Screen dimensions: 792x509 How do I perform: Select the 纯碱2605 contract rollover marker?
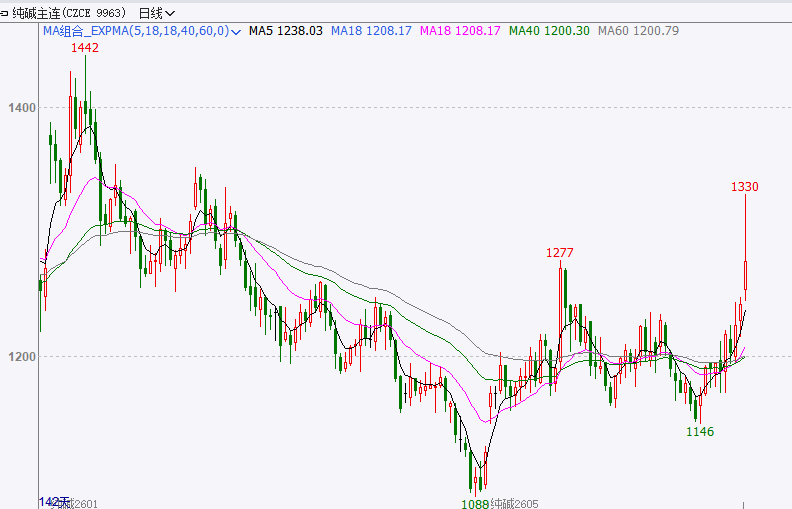pyautogui.click(x=515, y=503)
